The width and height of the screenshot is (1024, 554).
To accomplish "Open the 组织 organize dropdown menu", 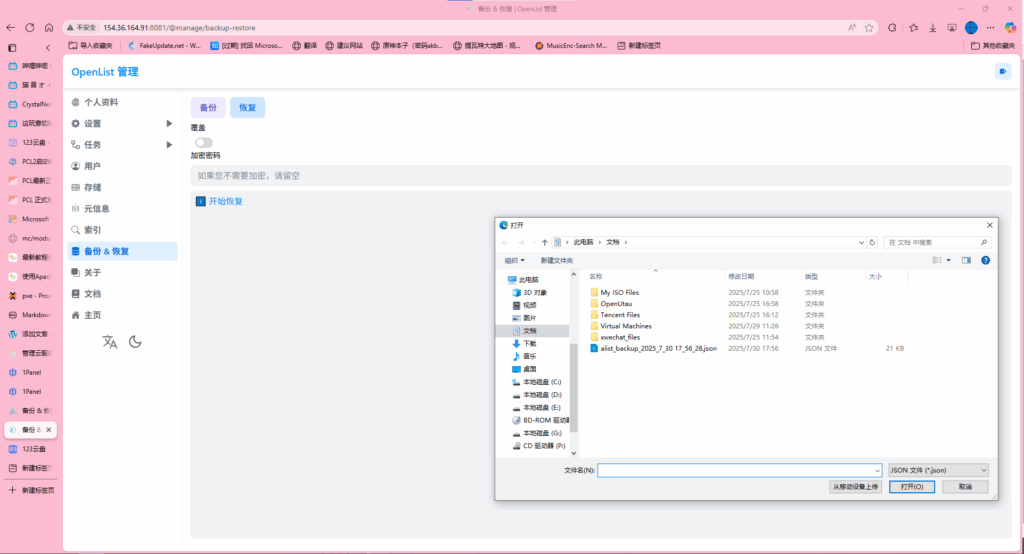I will 515,260.
